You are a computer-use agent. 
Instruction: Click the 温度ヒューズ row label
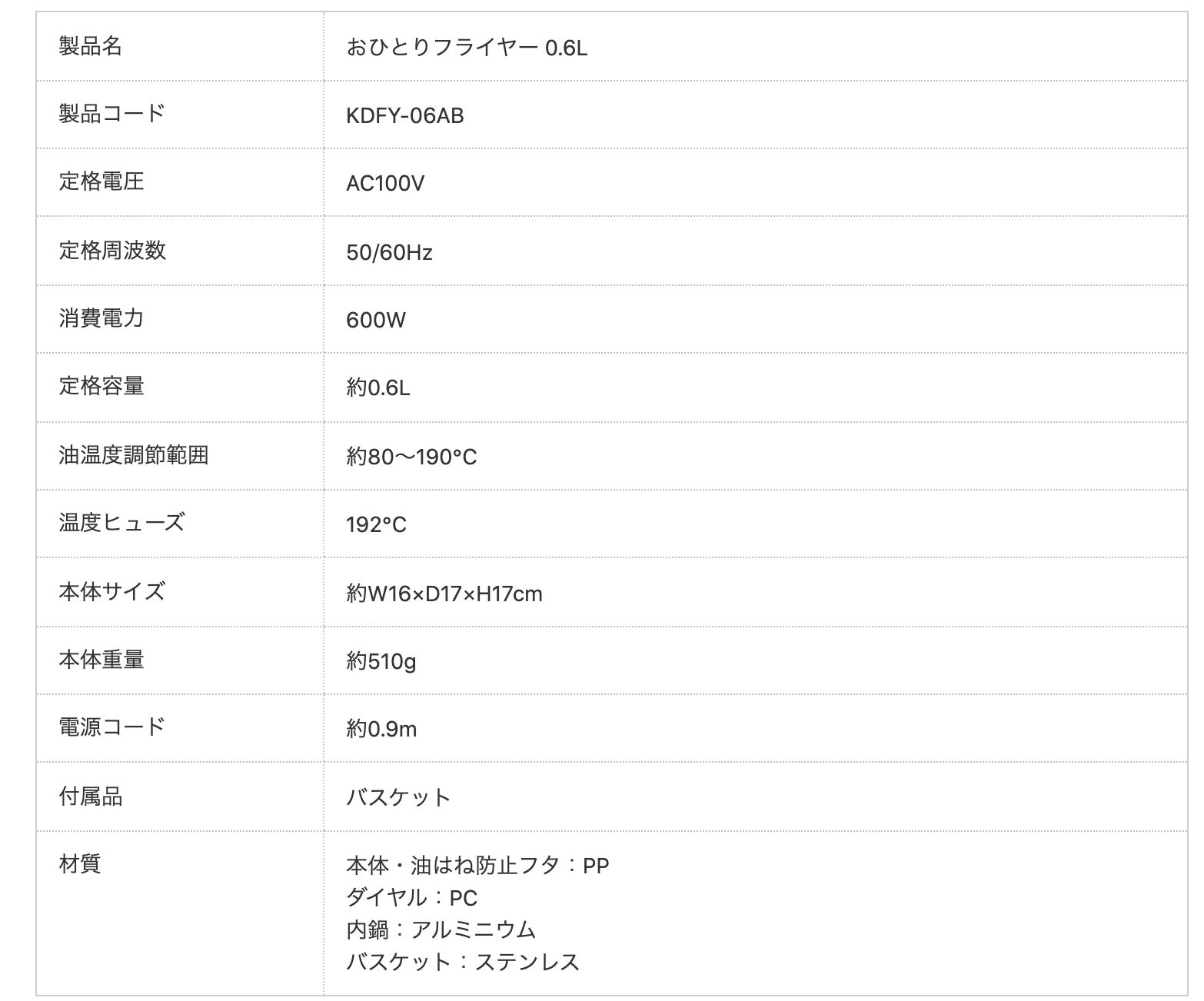[x=121, y=523]
